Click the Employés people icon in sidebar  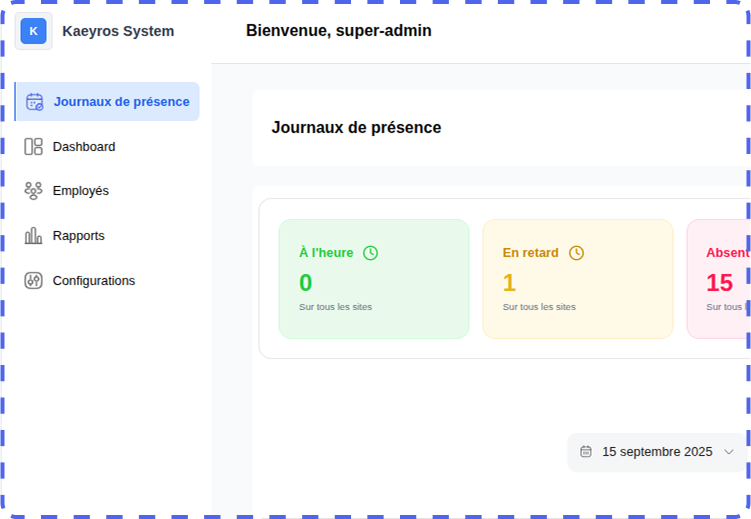pos(33,190)
